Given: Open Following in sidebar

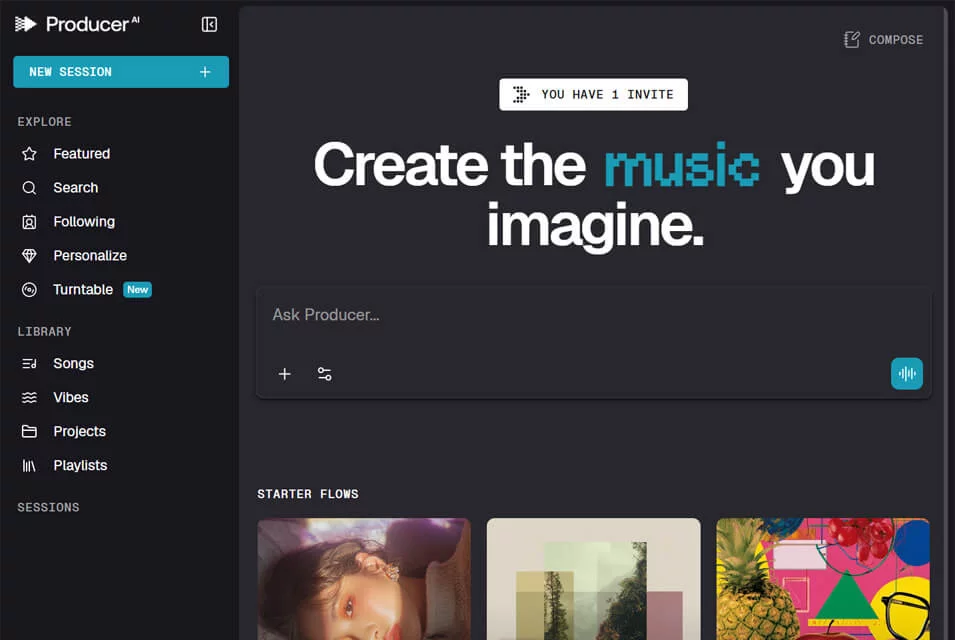Looking at the screenshot, I should (x=83, y=222).
